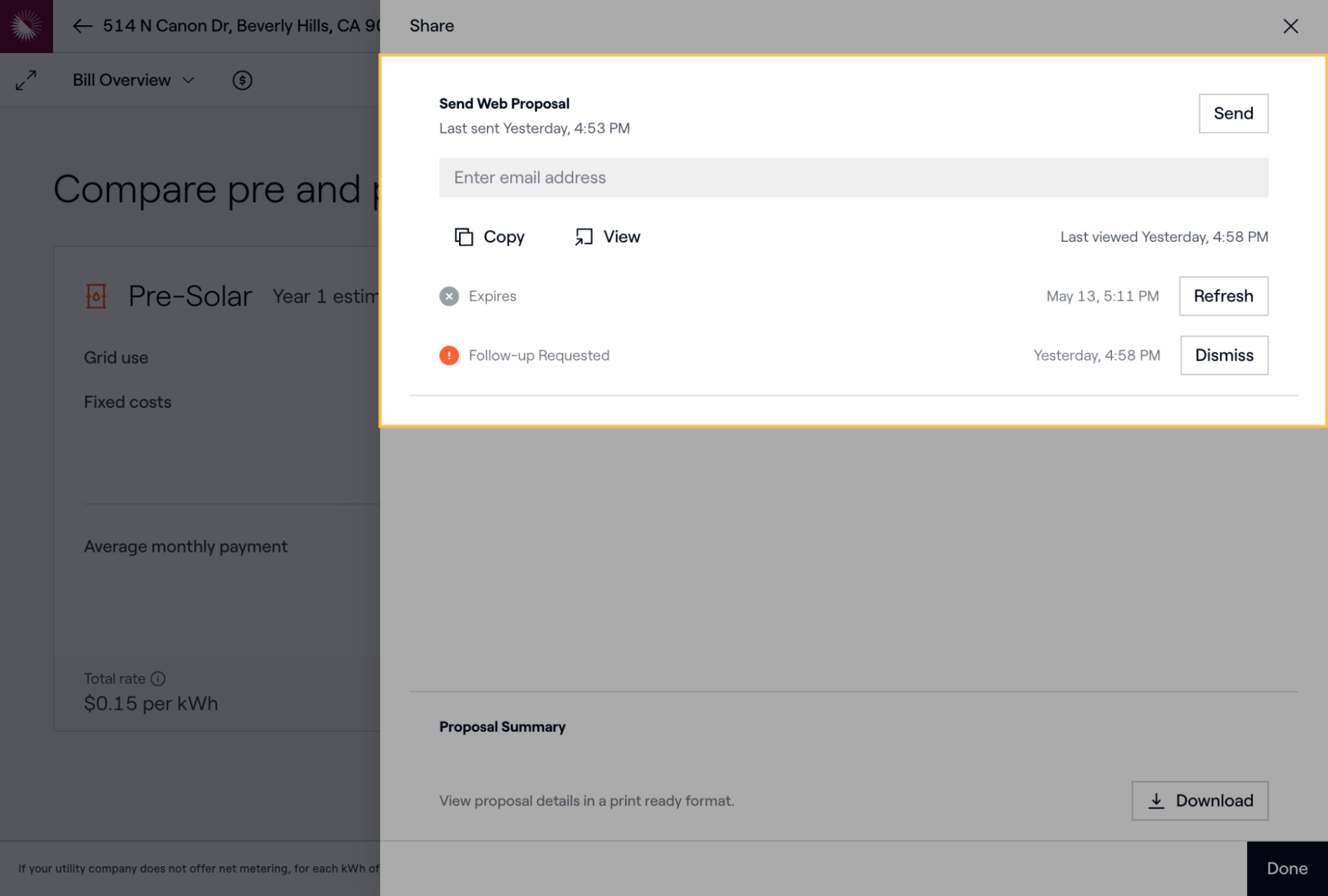
Task: Focus the Enter email address field
Action: (853, 177)
